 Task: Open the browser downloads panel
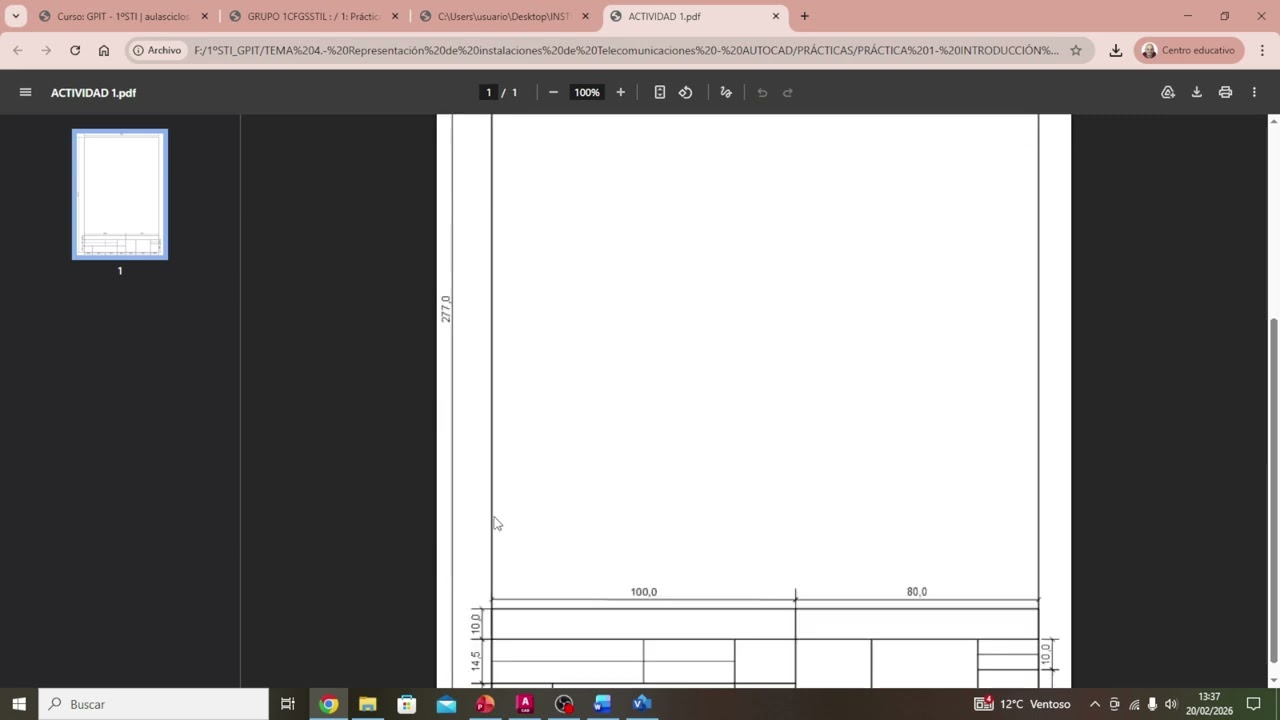tap(1115, 50)
